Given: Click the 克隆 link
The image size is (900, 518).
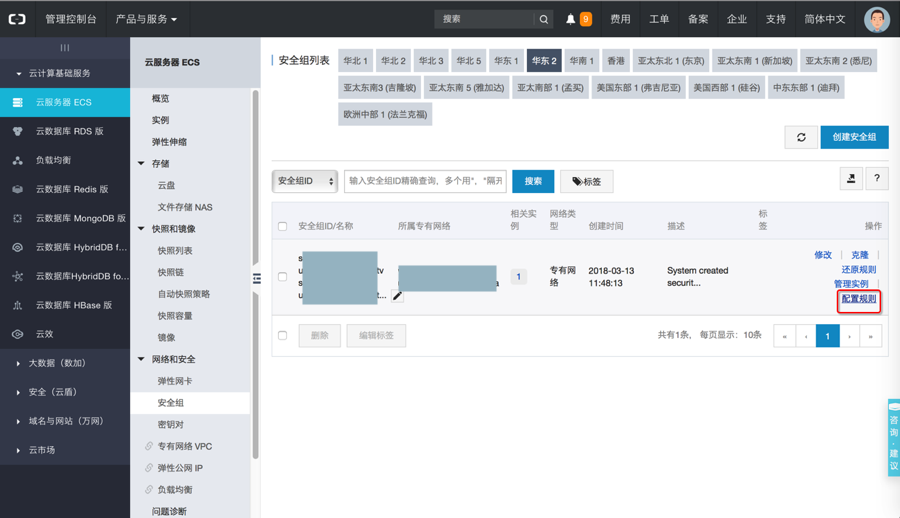Looking at the screenshot, I should point(860,255).
